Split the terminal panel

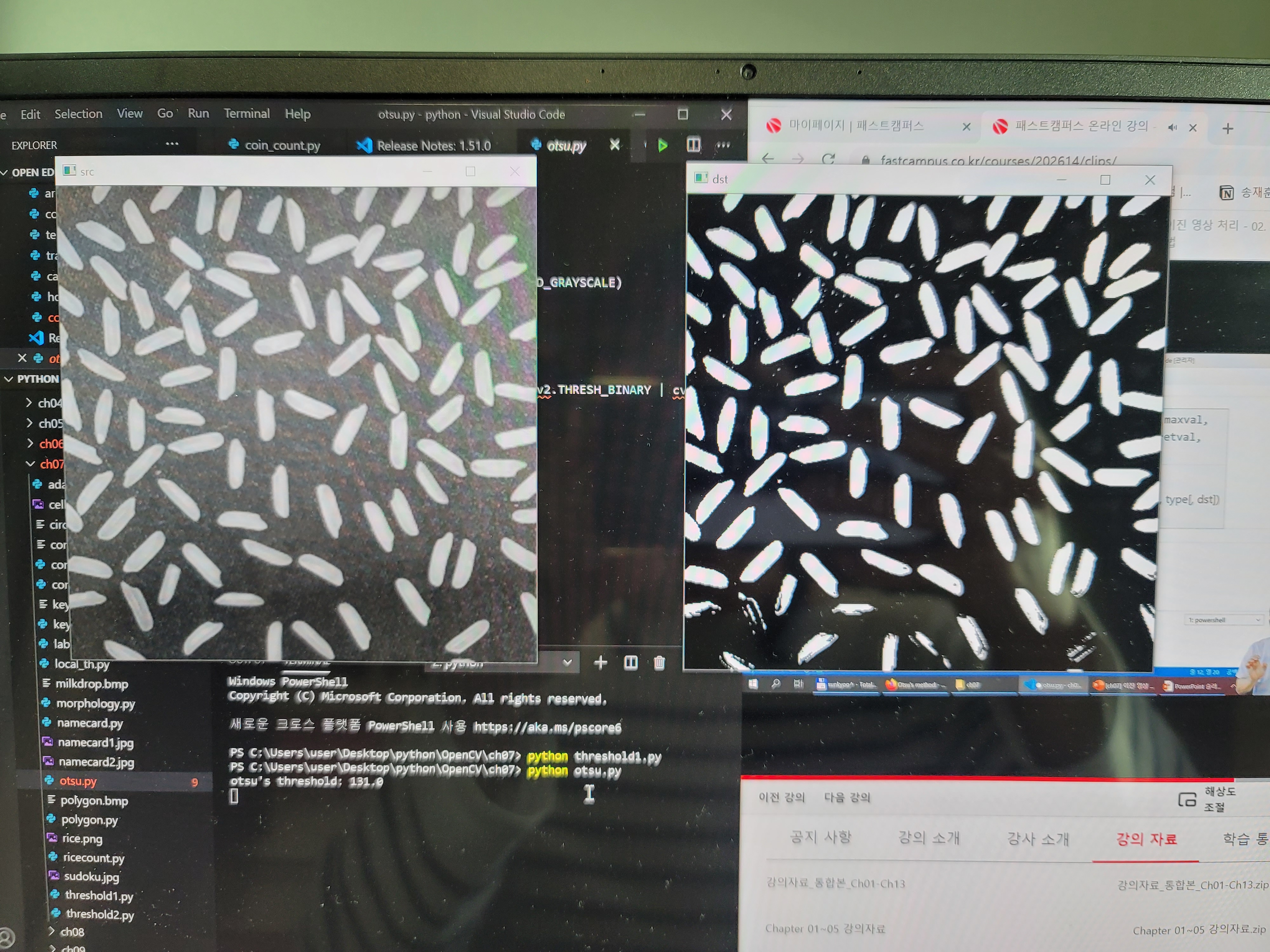click(x=631, y=663)
